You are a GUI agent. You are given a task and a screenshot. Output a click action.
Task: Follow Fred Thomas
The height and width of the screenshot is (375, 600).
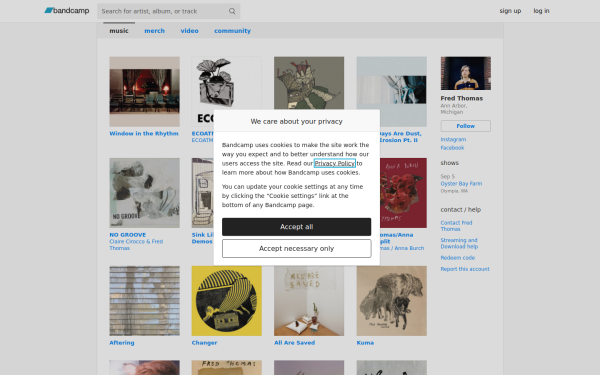click(466, 126)
